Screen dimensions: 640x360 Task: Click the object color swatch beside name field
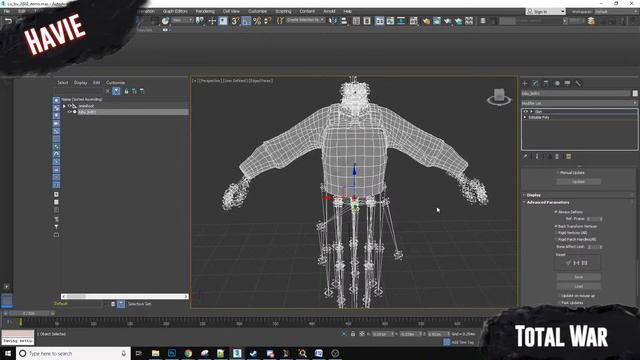click(x=635, y=93)
